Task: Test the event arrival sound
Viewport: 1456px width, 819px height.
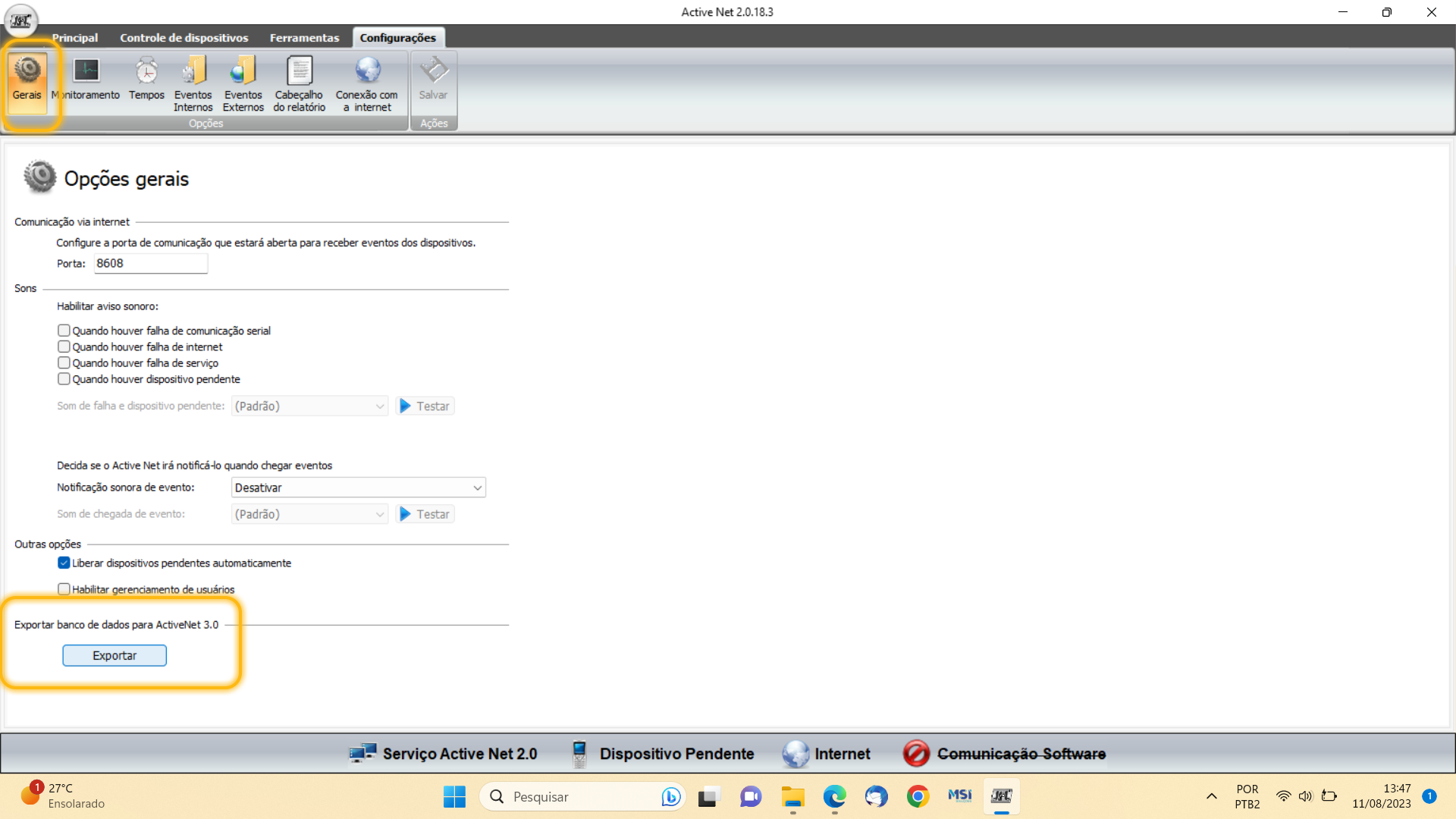Action: pyautogui.click(x=425, y=514)
